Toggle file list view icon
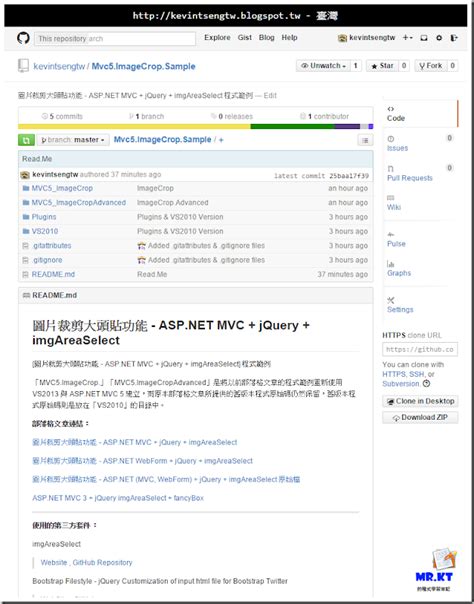 365,140
